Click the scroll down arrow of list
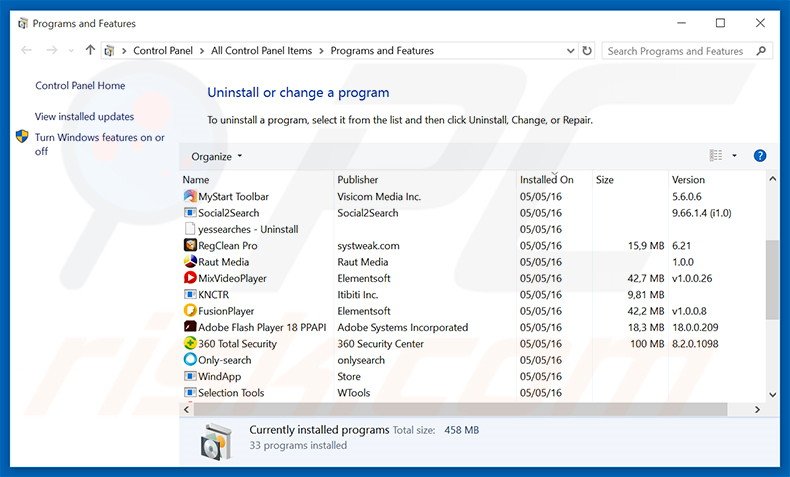This screenshot has height=477, width=790. tap(772, 395)
